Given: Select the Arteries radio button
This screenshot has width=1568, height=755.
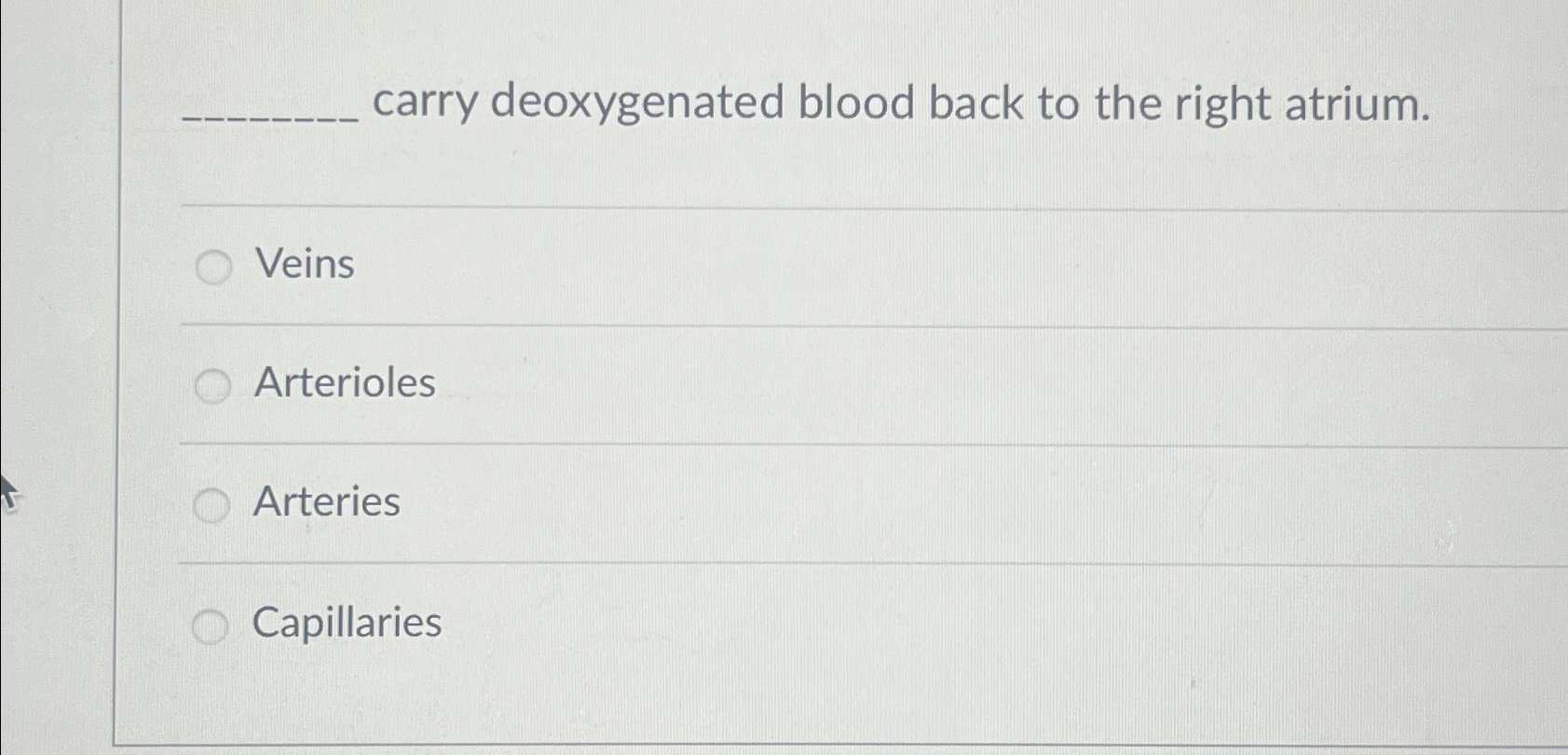Looking at the screenshot, I should pyautogui.click(x=212, y=506).
